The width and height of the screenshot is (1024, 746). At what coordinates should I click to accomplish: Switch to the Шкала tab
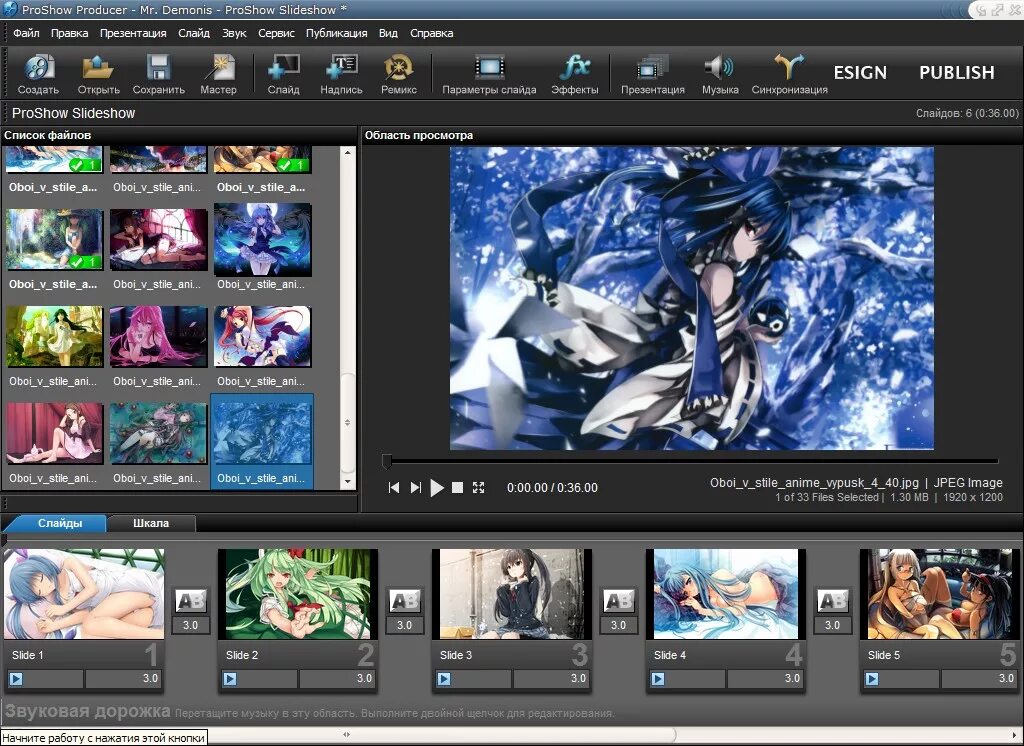coord(151,523)
